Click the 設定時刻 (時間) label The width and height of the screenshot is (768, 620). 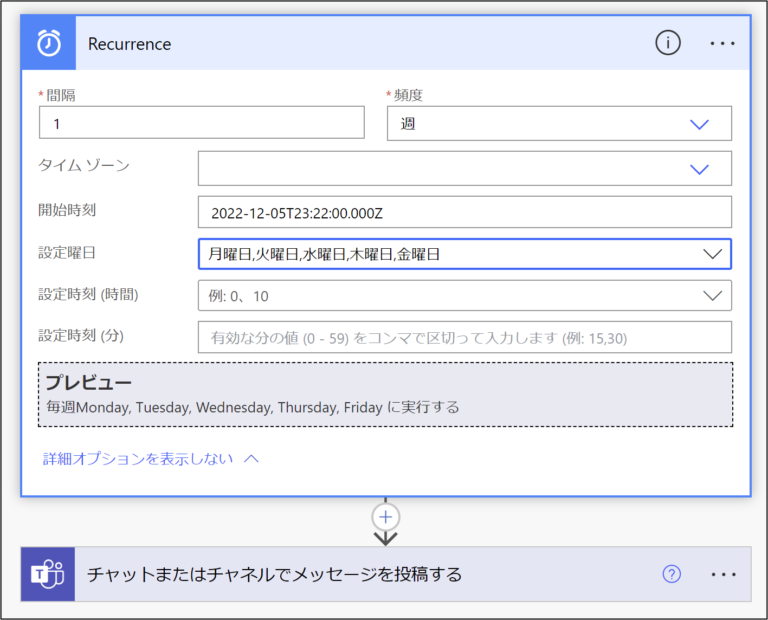[89, 294]
